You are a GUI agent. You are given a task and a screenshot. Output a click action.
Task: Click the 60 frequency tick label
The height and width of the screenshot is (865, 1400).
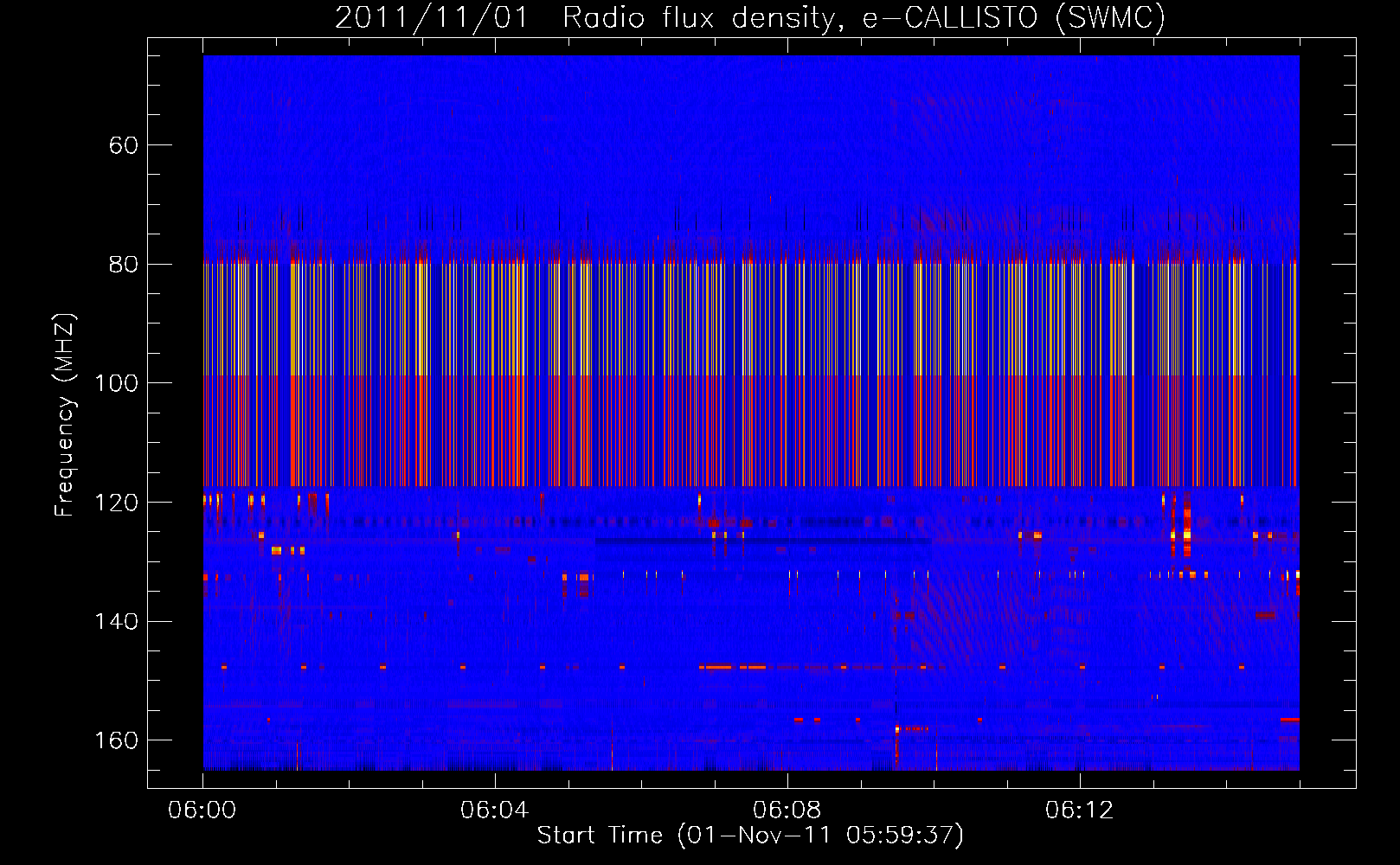(x=124, y=145)
